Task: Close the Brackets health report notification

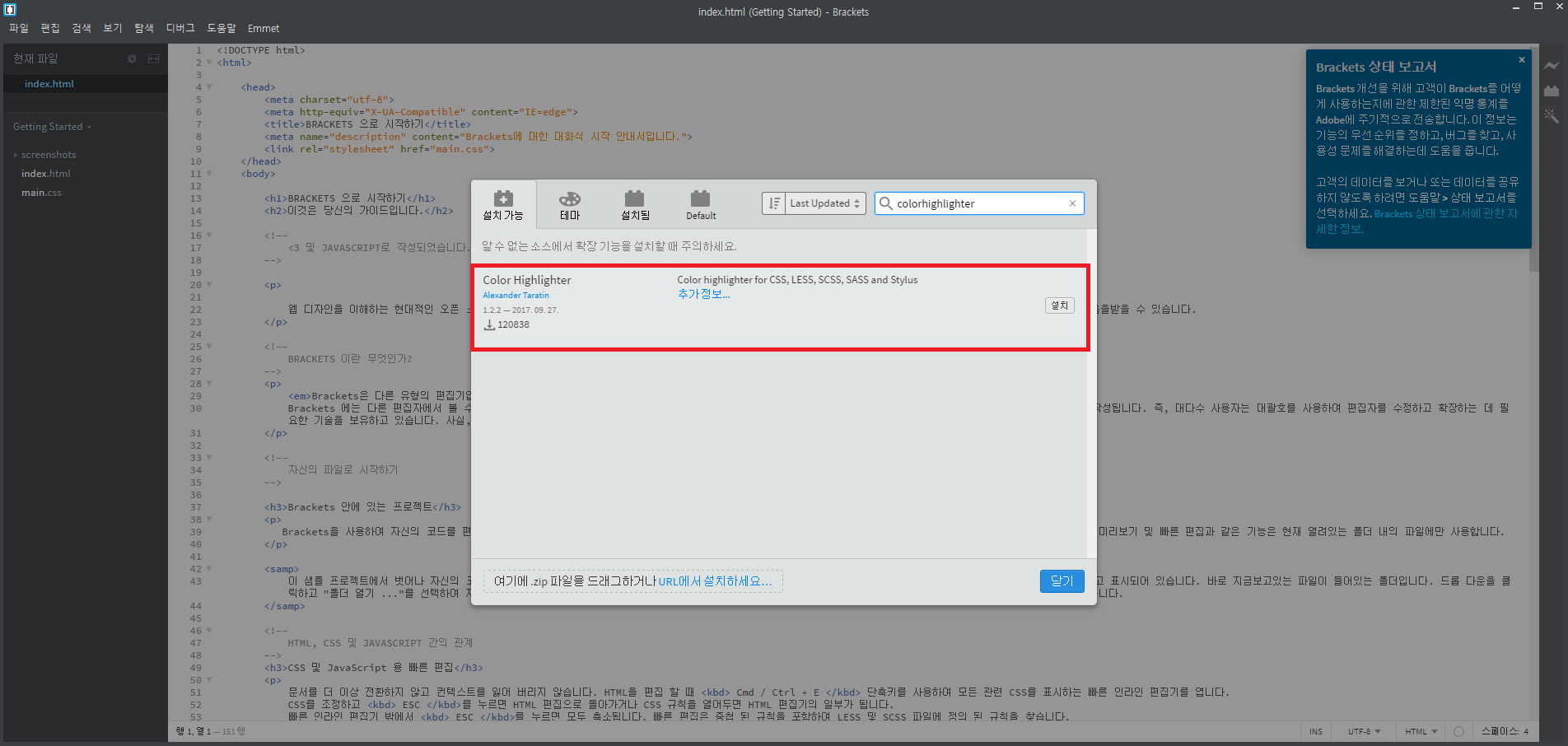Action: pos(1522,59)
